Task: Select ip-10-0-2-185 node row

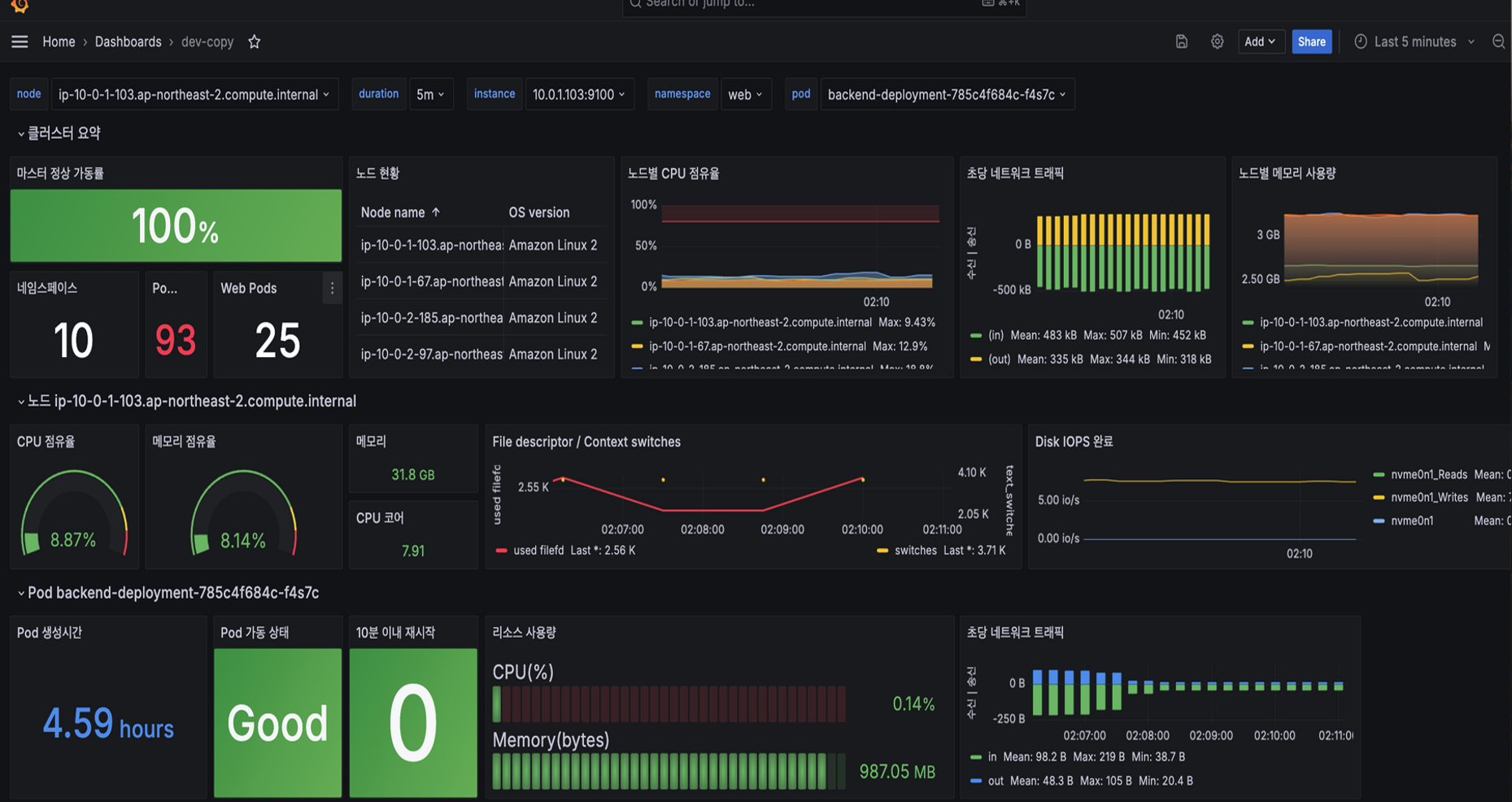Action: coord(480,318)
